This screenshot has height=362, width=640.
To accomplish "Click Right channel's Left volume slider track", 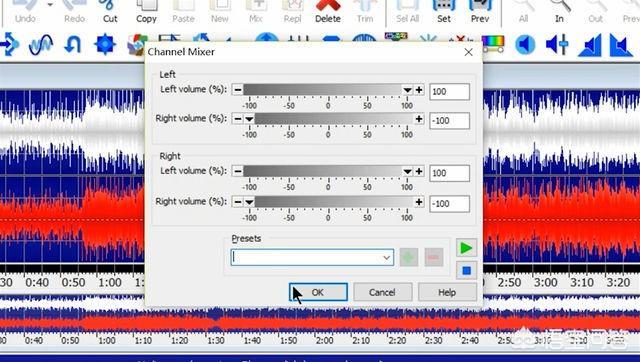I will [x=328, y=171].
